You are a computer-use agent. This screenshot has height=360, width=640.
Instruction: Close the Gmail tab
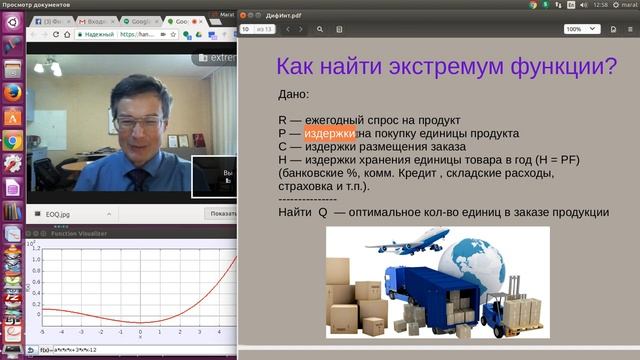pyautogui.click(x=112, y=21)
